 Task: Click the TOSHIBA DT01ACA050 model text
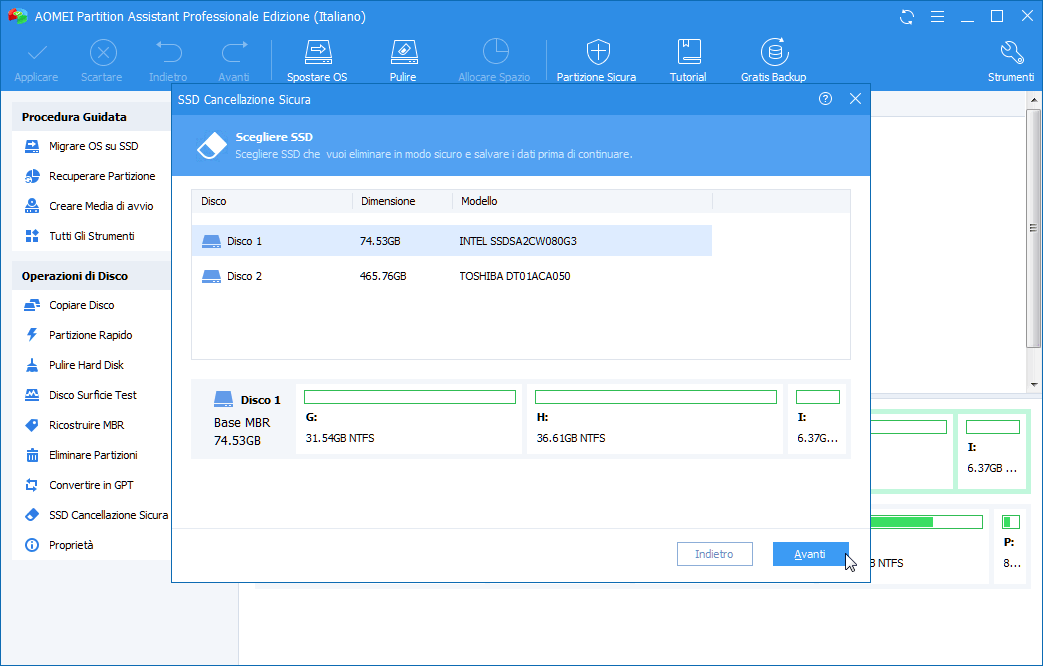[515, 276]
